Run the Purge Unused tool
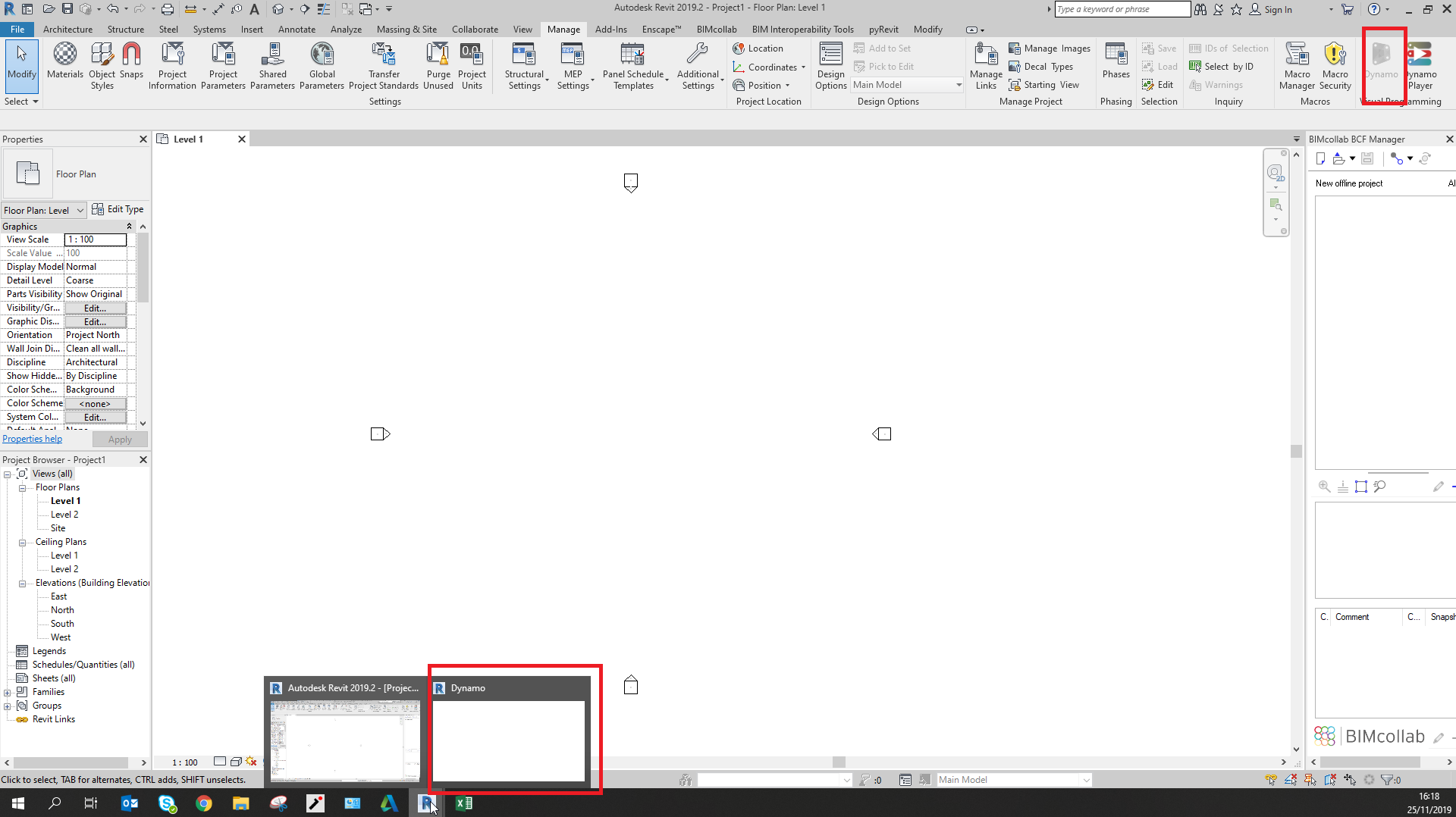1456x817 pixels. point(438,66)
